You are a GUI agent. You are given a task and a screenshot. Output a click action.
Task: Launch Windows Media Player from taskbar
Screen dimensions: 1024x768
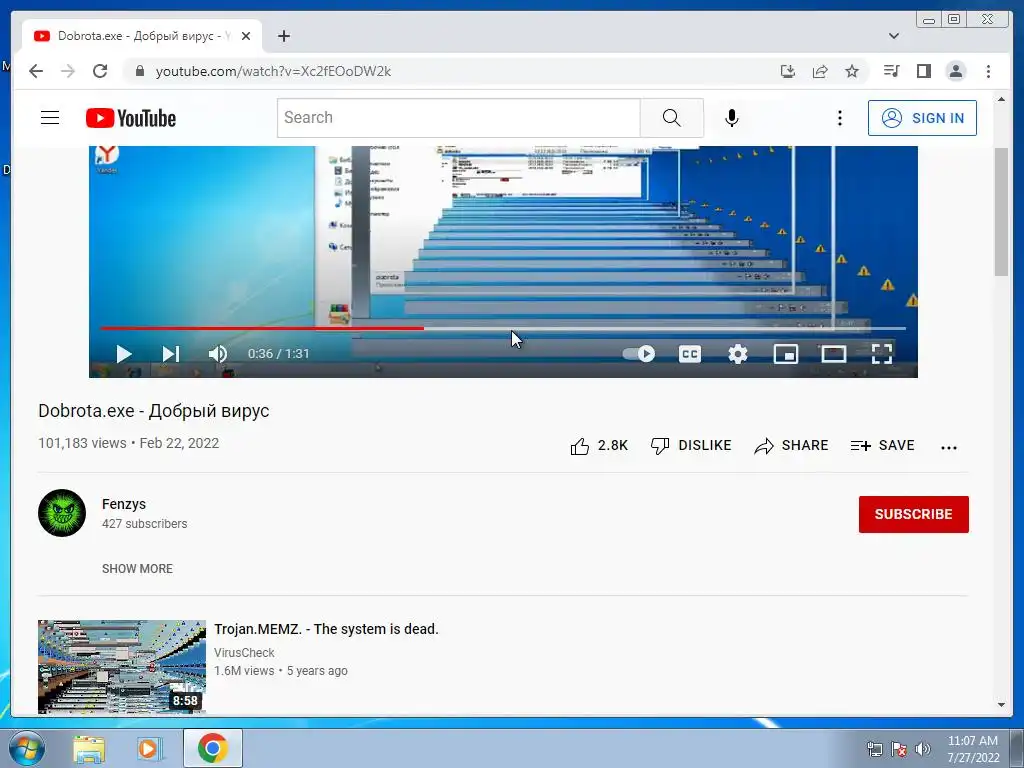point(150,748)
